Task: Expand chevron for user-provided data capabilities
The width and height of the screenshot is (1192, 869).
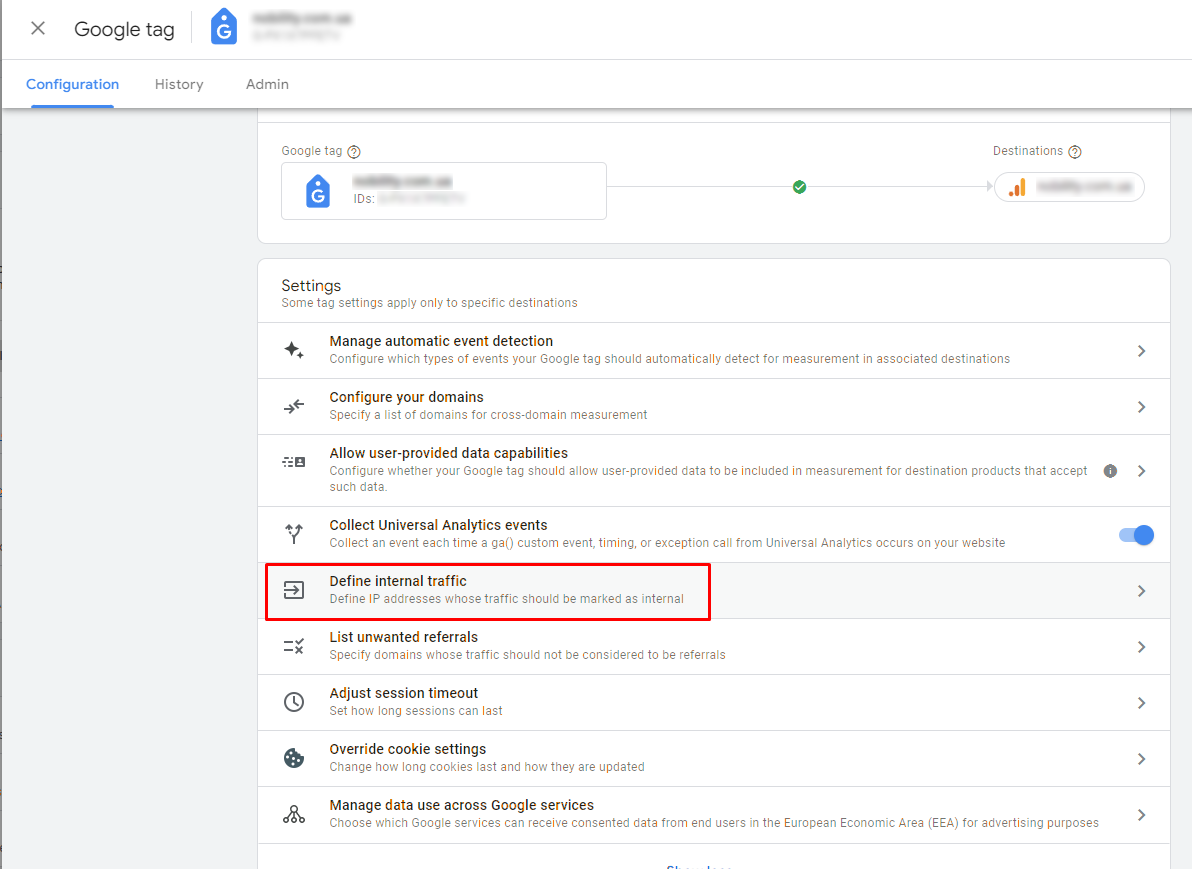Action: click(1141, 471)
